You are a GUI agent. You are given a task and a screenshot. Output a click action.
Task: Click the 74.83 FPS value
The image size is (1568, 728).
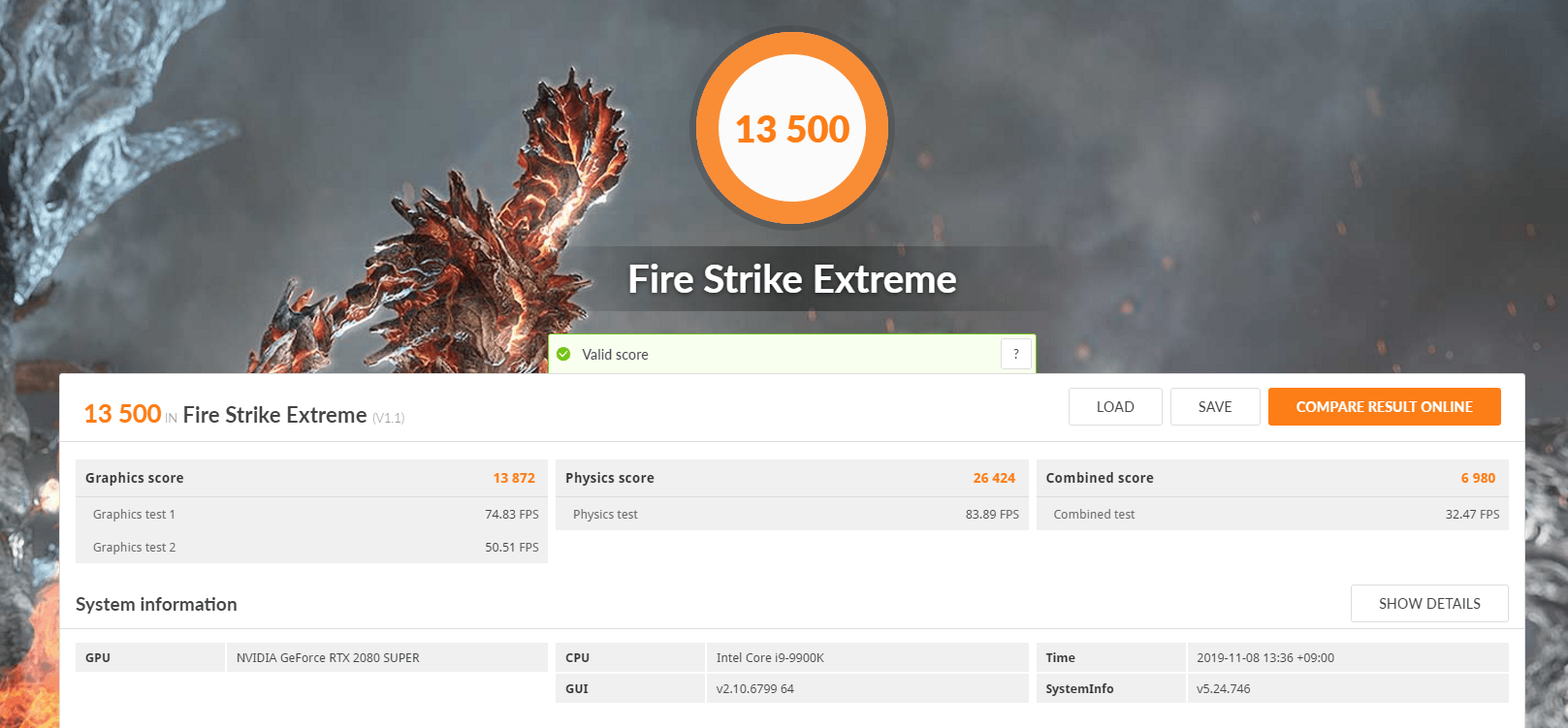click(x=512, y=515)
